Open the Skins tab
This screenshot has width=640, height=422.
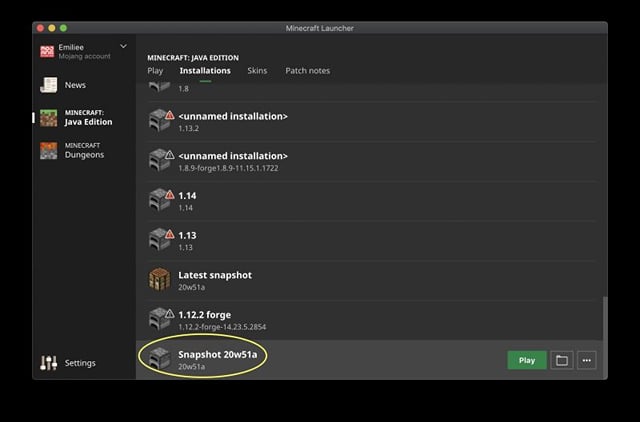[x=257, y=71]
